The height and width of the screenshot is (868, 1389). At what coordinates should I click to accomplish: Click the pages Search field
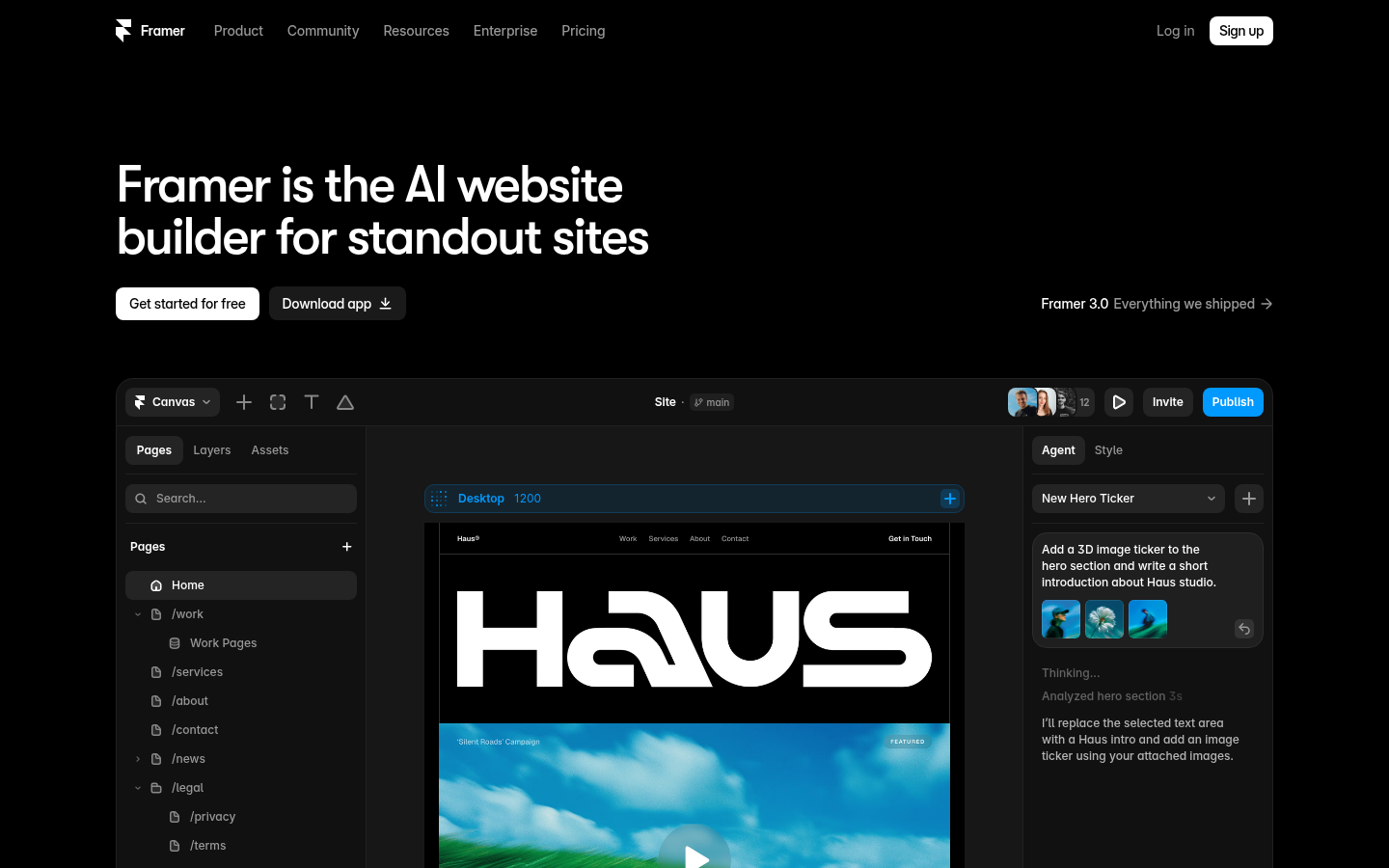click(x=241, y=499)
